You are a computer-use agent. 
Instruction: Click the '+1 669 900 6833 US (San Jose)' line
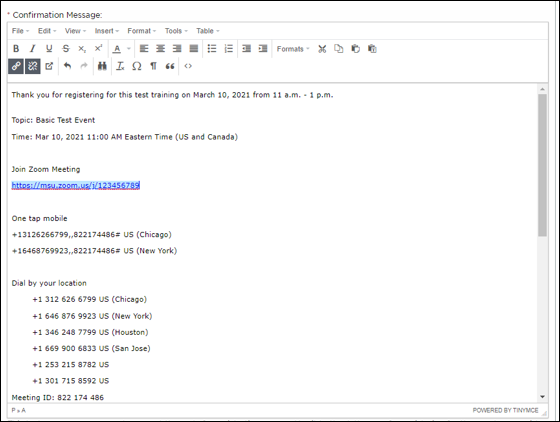(x=91, y=348)
